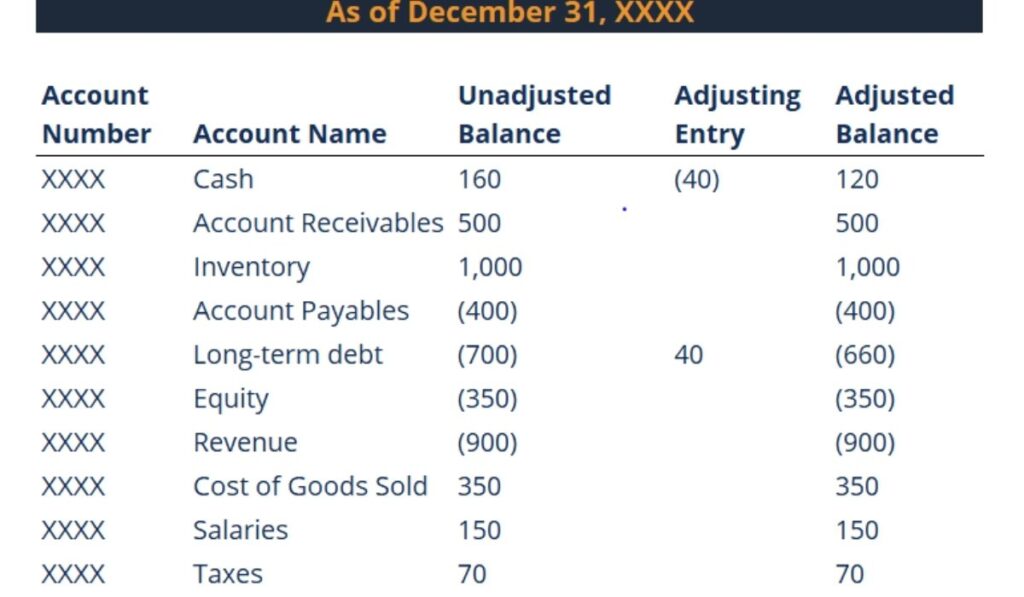Click the (40) adjusting entry for Cash
Viewport: 1024px width, 597px height.
(x=697, y=180)
